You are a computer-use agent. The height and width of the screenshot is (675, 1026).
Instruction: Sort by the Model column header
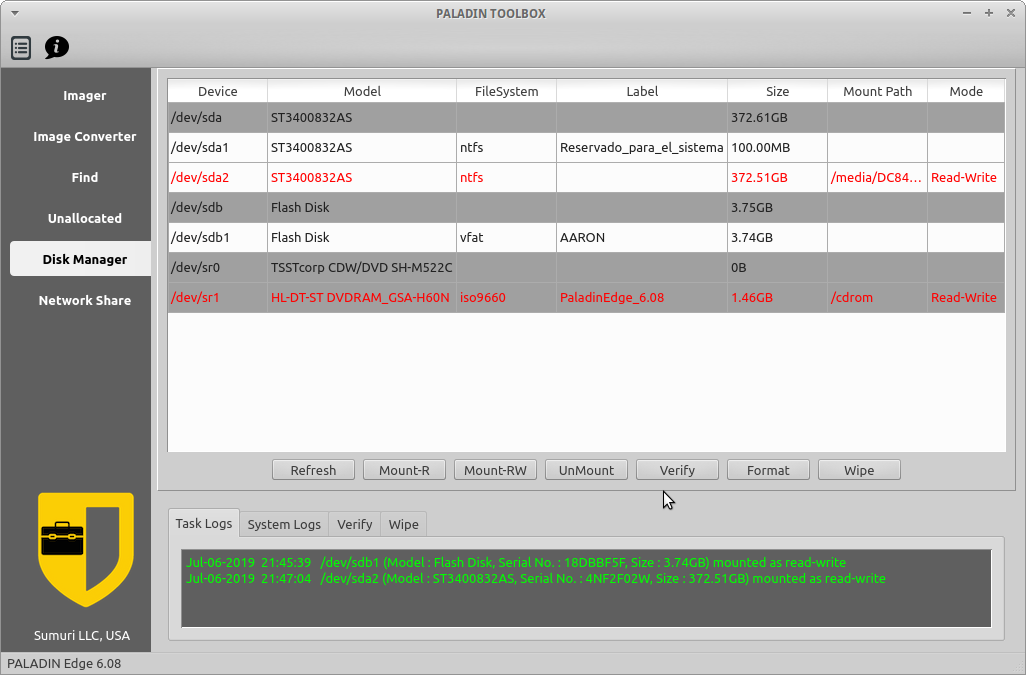click(x=362, y=92)
